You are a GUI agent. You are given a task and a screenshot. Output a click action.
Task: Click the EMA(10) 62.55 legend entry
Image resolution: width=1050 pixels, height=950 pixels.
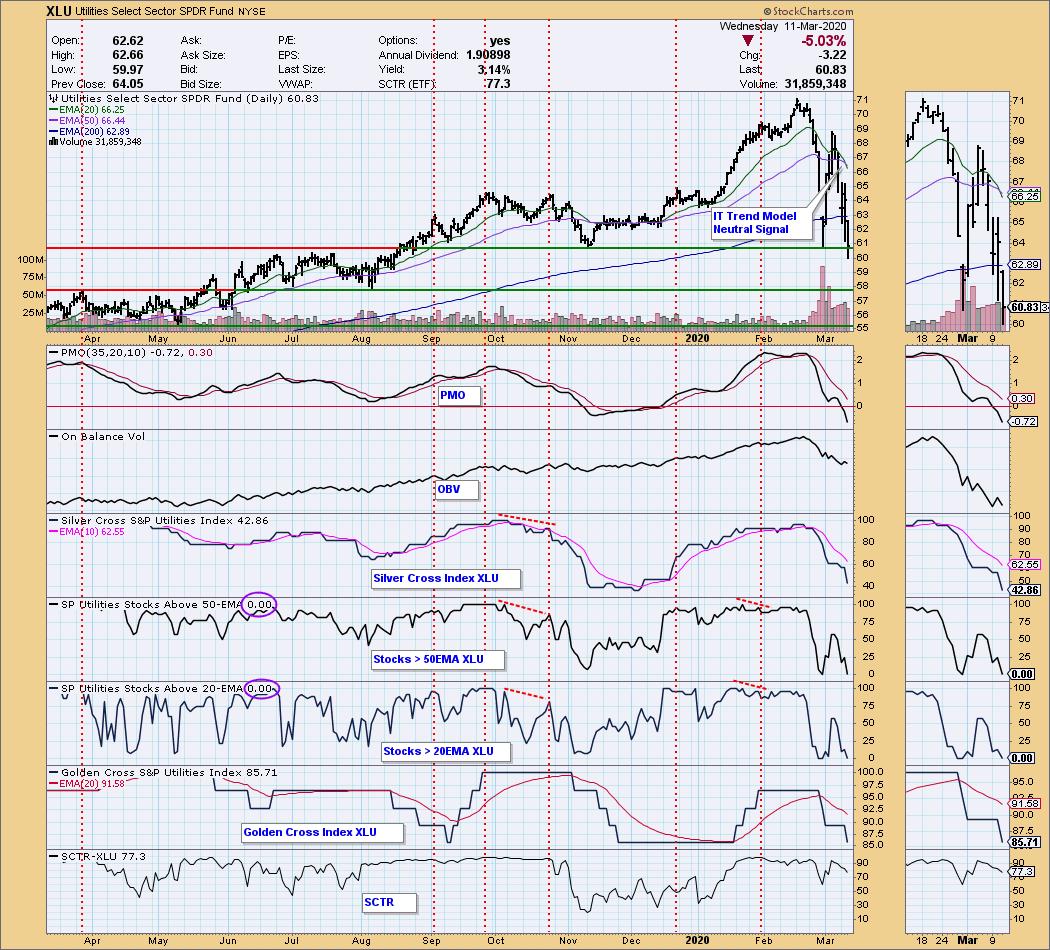pos(87,532)
